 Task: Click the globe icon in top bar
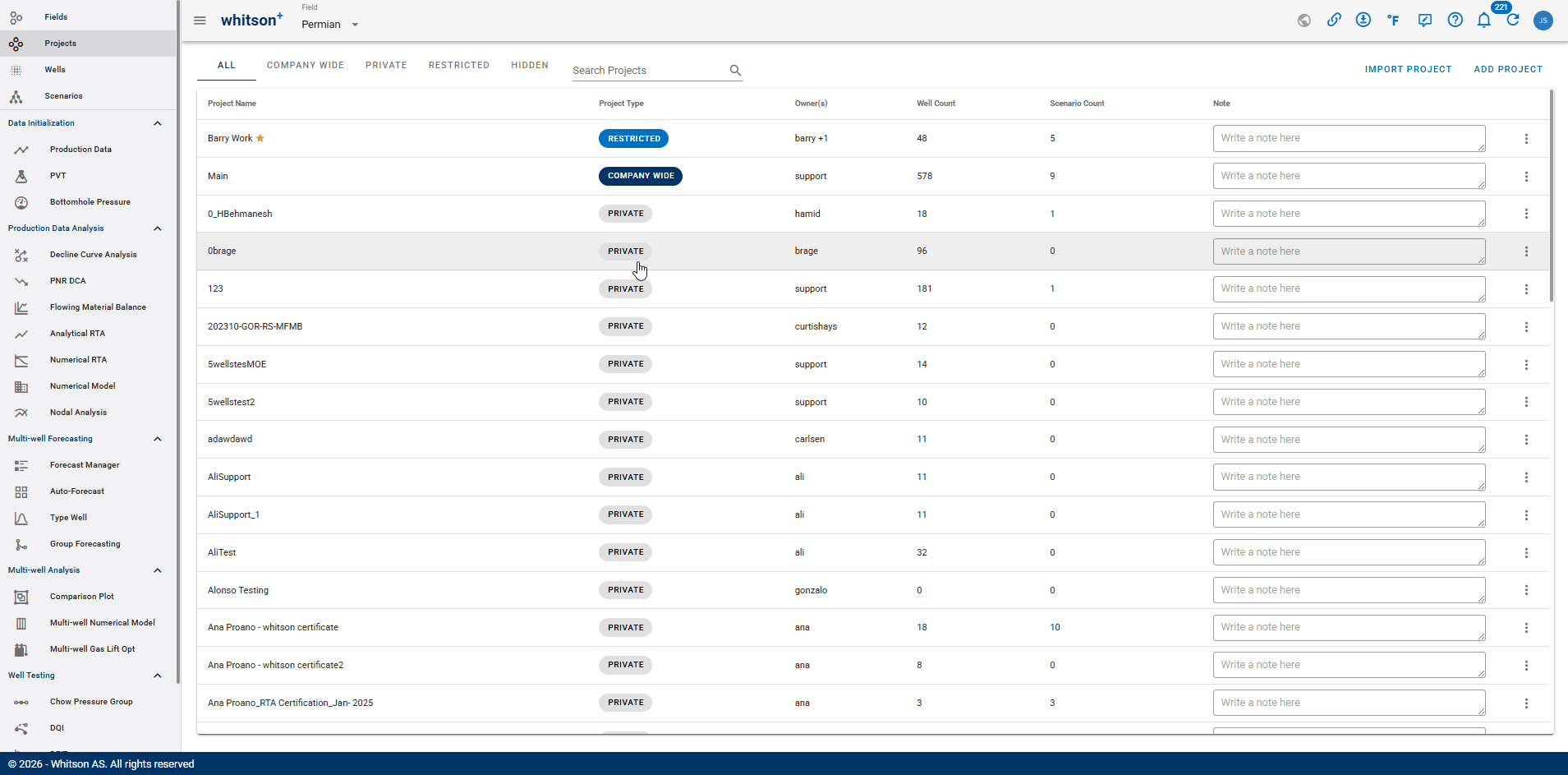tap(1304, 21)
